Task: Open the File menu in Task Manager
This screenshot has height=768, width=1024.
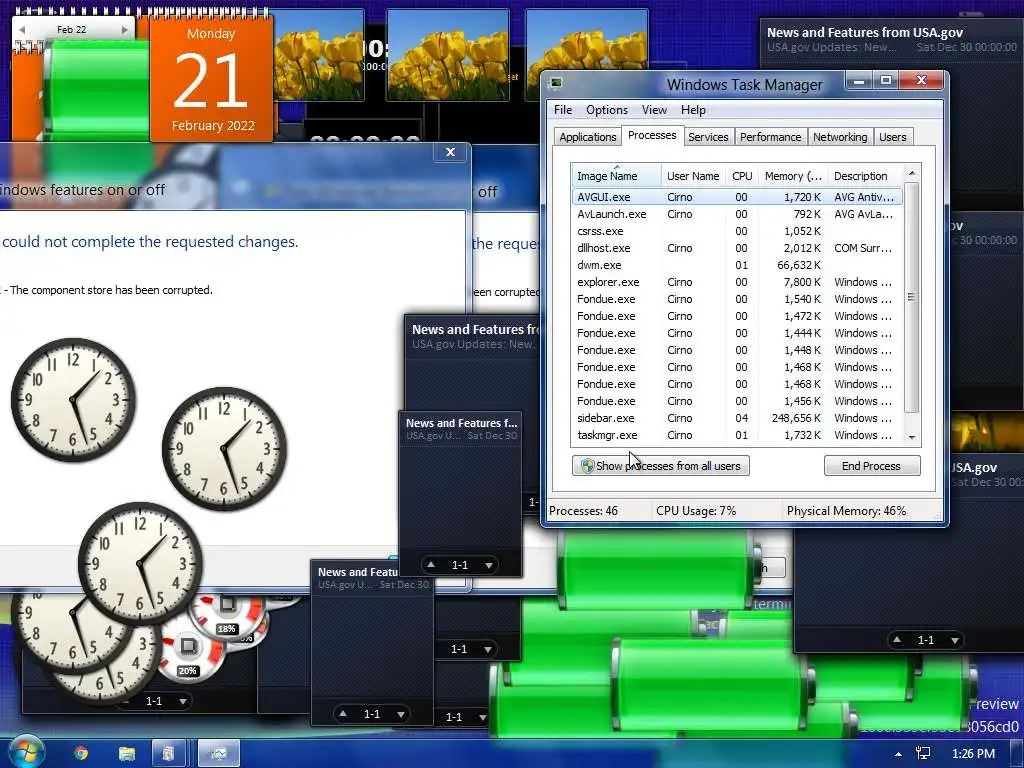Action: coord(562,110)
